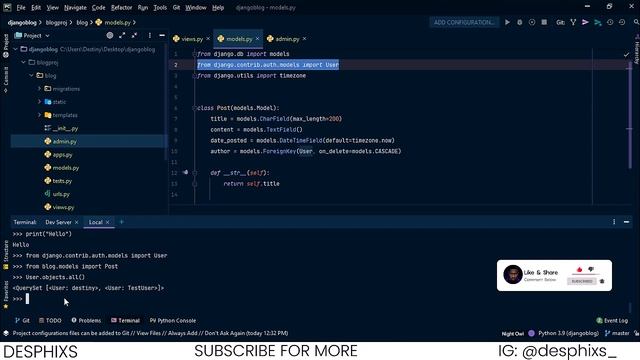The width and height of the screenshot is (640, 360).
Task: Open terminal panel options three-dot icon
Action: [x=614, y=222]
